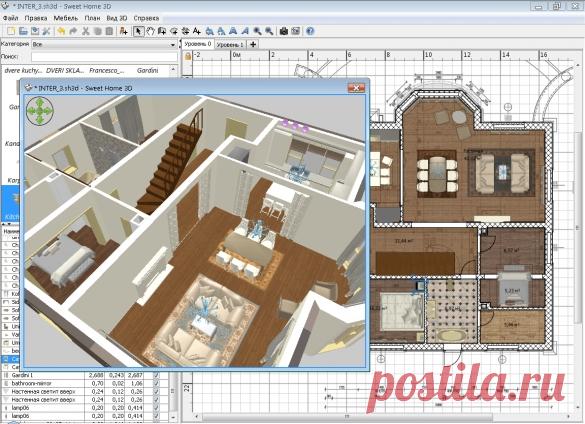Click the Create photo camera icon
The height and width of the screenshot is (424, 585).
tap(284, 31)
